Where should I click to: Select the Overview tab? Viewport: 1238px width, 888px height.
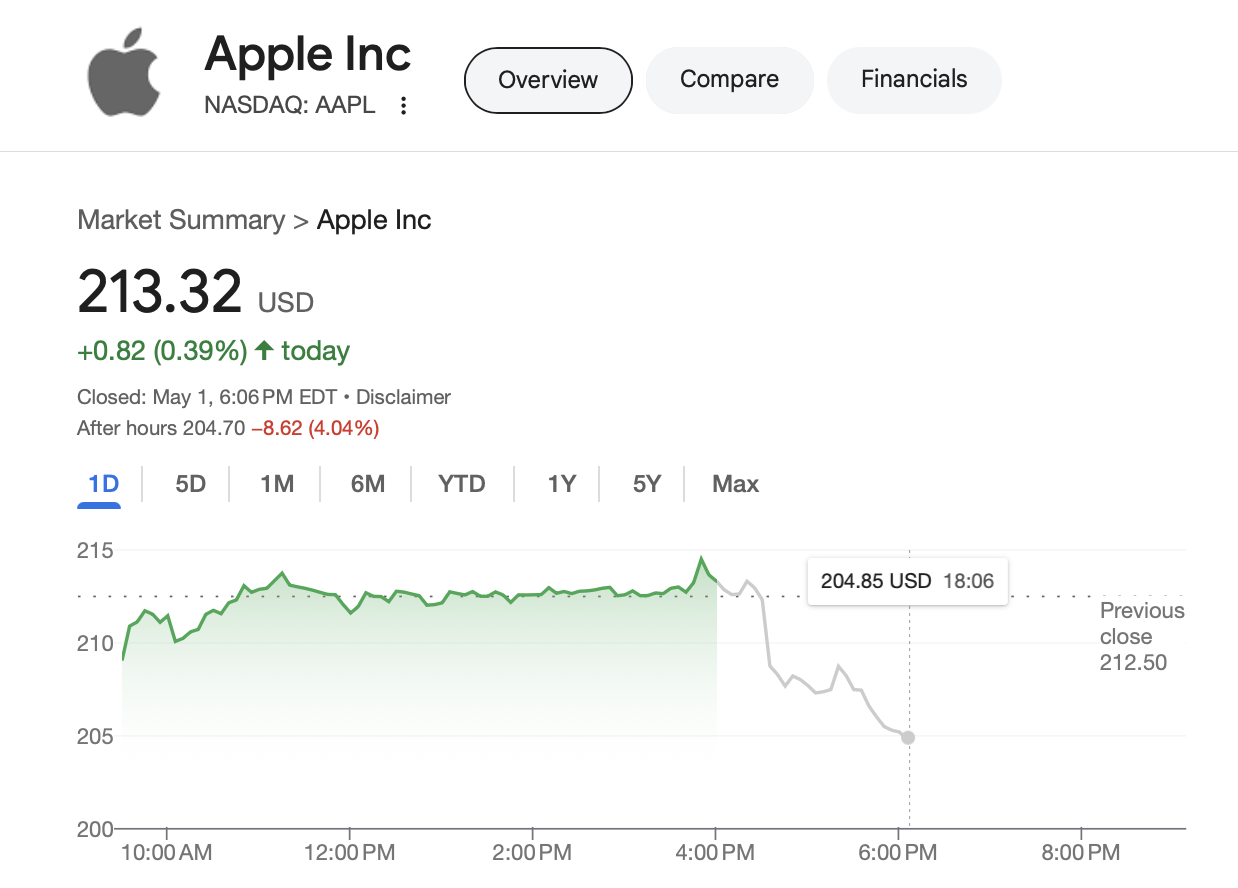pos(548,80)
